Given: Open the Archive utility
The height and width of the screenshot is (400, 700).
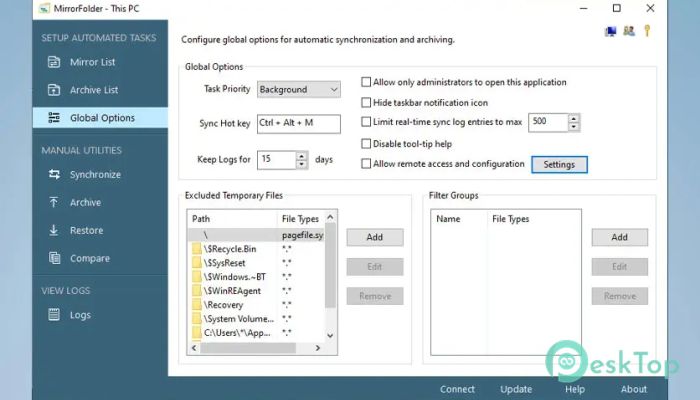Looking at the screenshot, I should (85, 203).
